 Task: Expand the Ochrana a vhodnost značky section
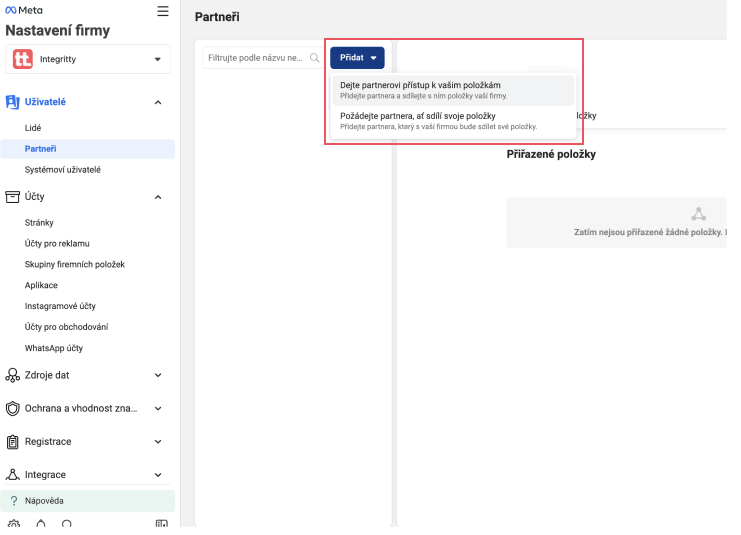(158, 409)
